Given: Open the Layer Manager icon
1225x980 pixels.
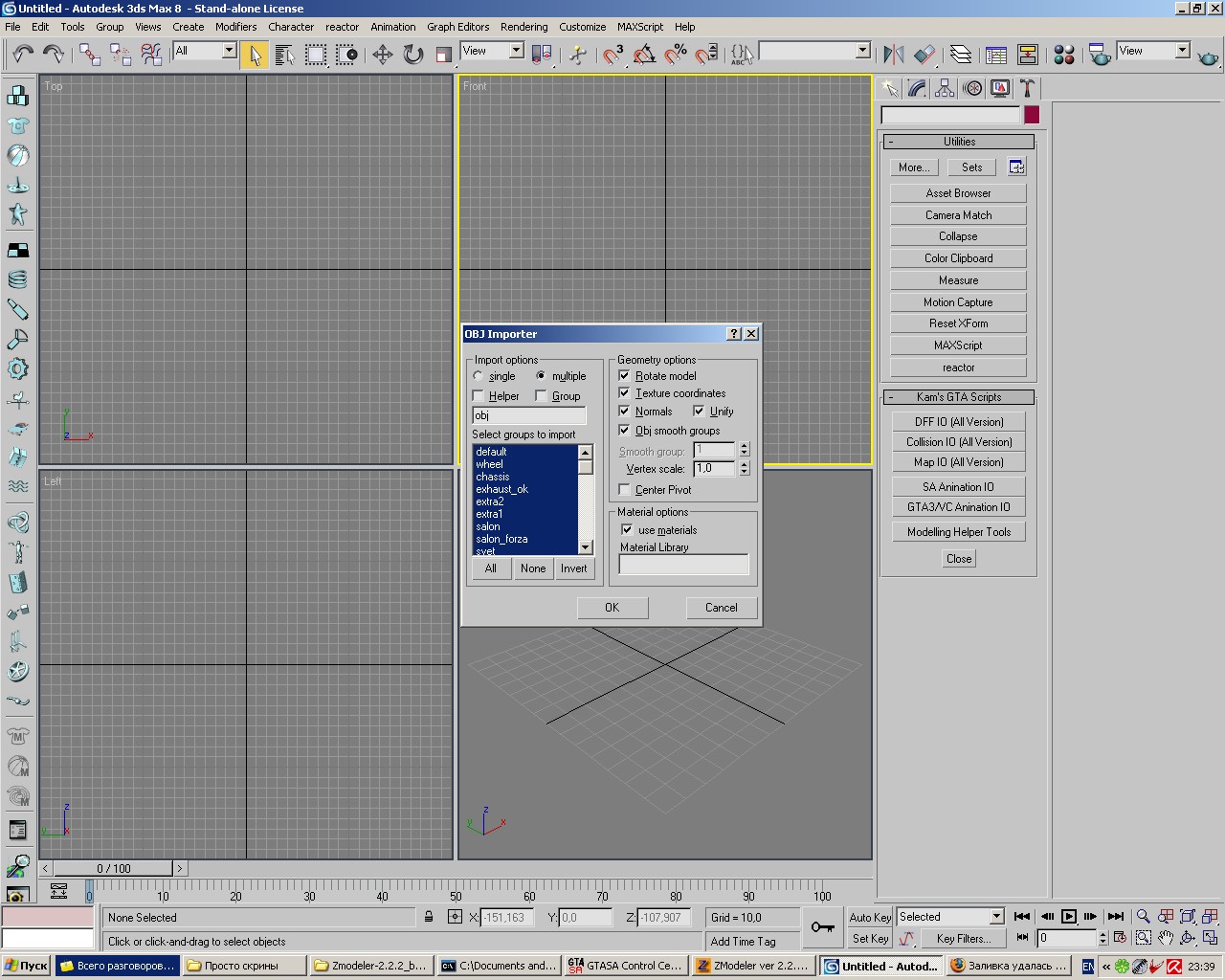Looking at the screenshot, I should (960, 55).
